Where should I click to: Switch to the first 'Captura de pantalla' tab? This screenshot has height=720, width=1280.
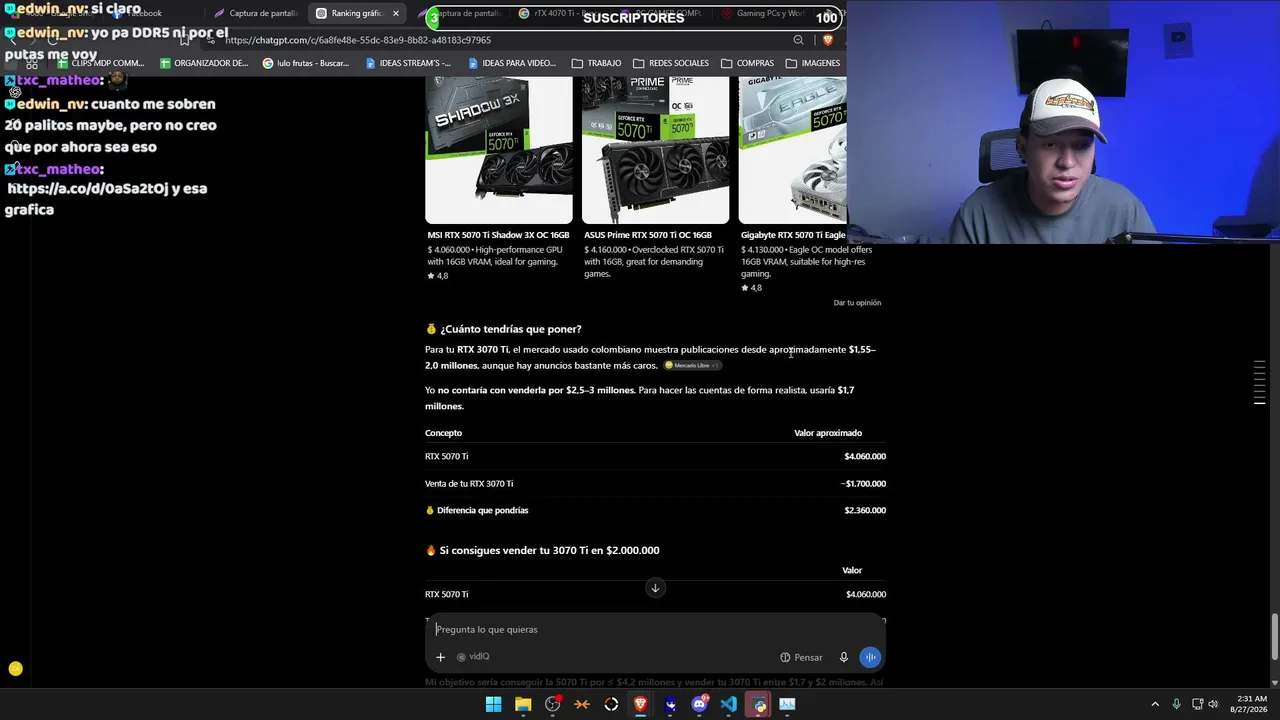pos(256,14)
